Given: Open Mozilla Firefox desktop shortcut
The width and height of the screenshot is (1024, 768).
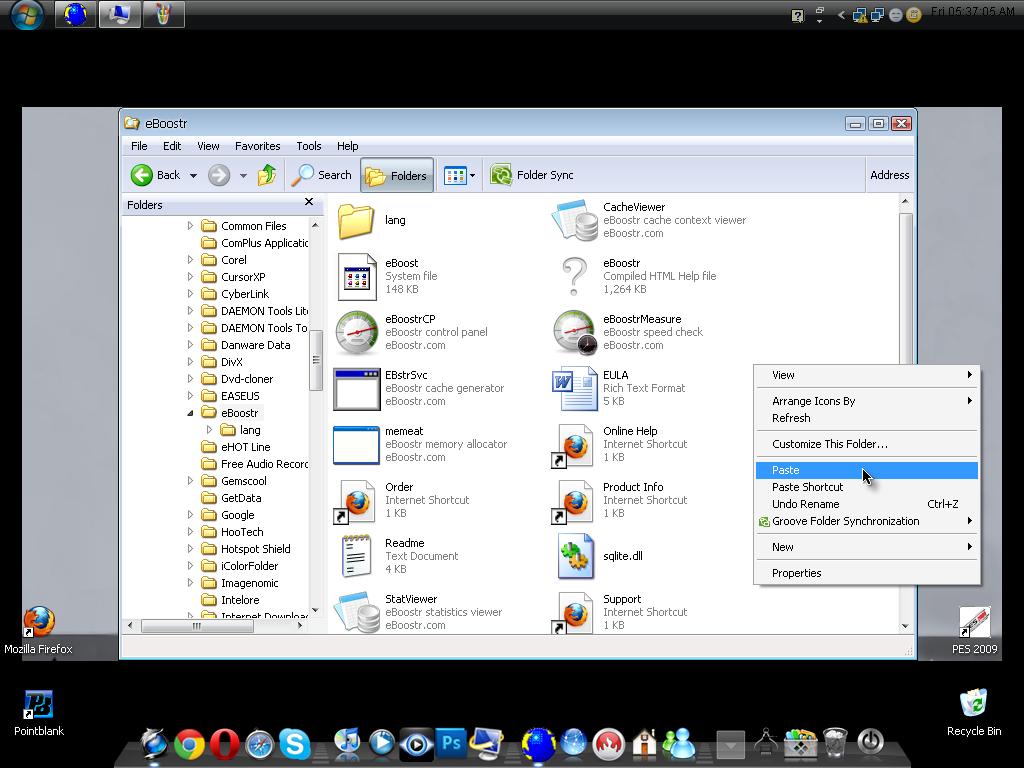Looking at the screenshot, I should (x=39, y=630).
